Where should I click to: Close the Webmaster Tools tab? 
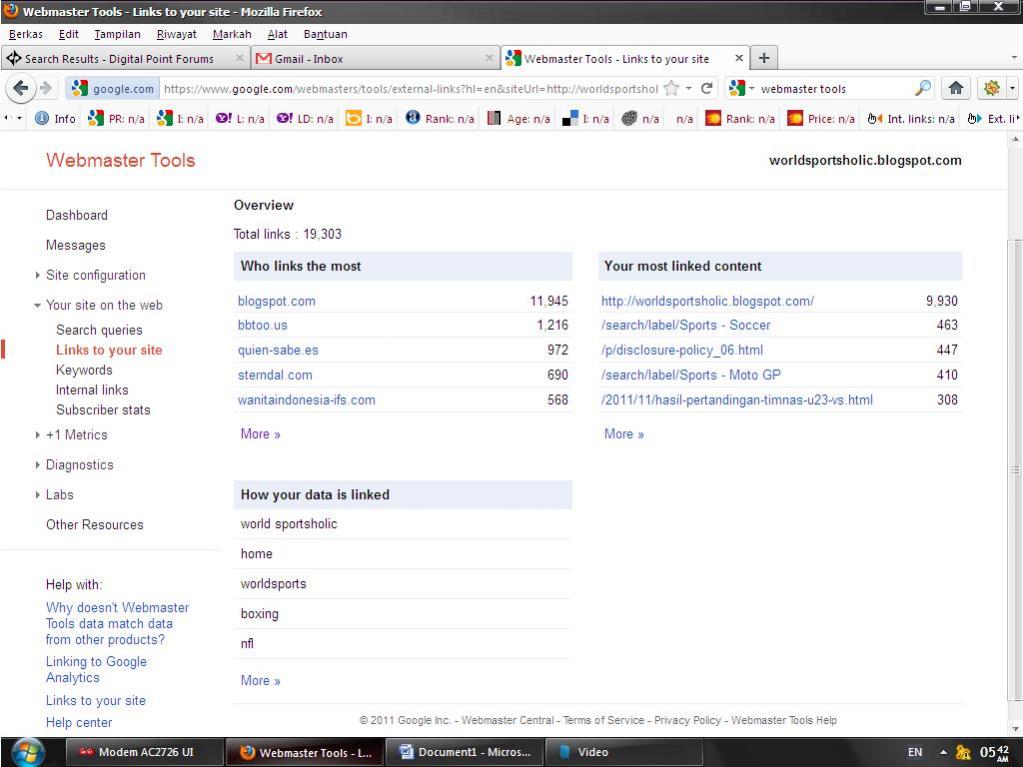739,58
